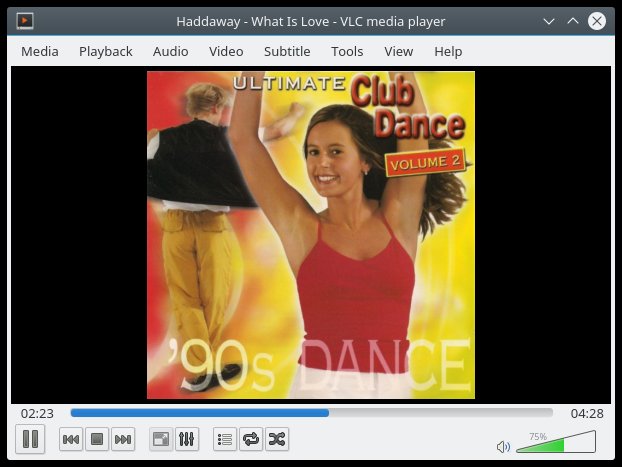The width and height of the screenshot is (622, 467).
Task: Toggle the playlist view
Action: [225, 439]
